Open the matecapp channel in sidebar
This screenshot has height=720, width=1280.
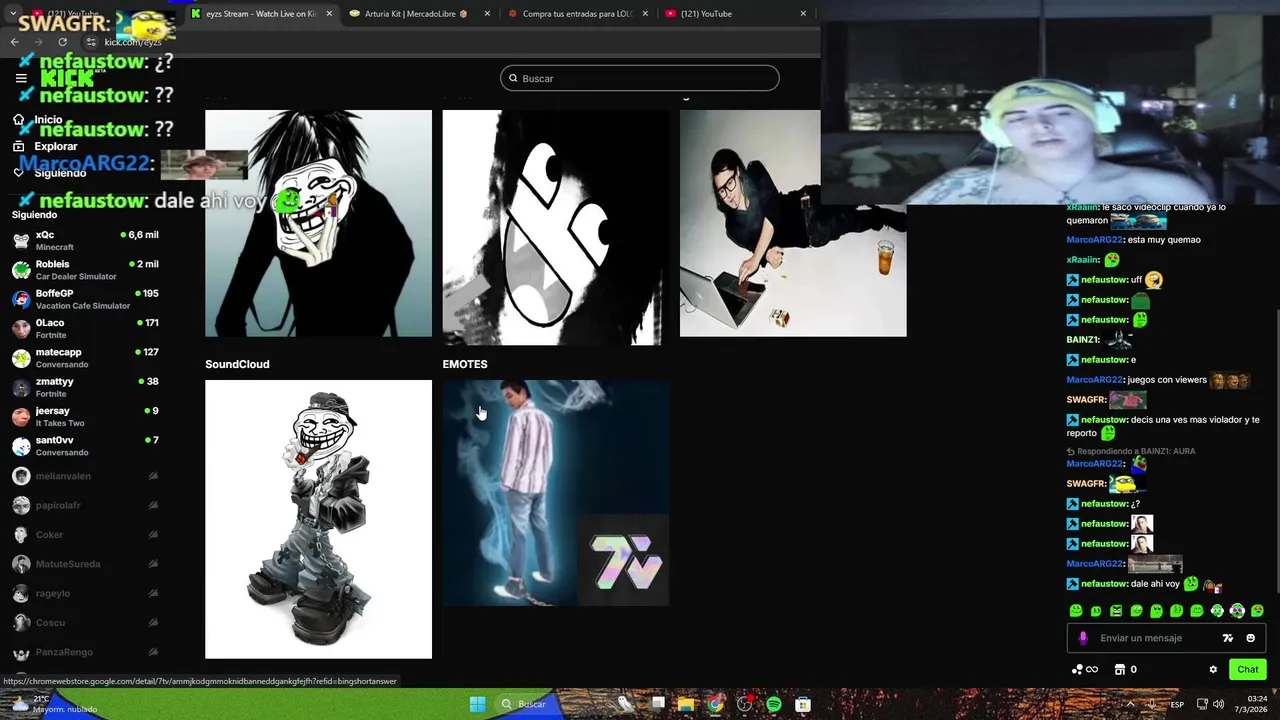[x=85, y=358]
